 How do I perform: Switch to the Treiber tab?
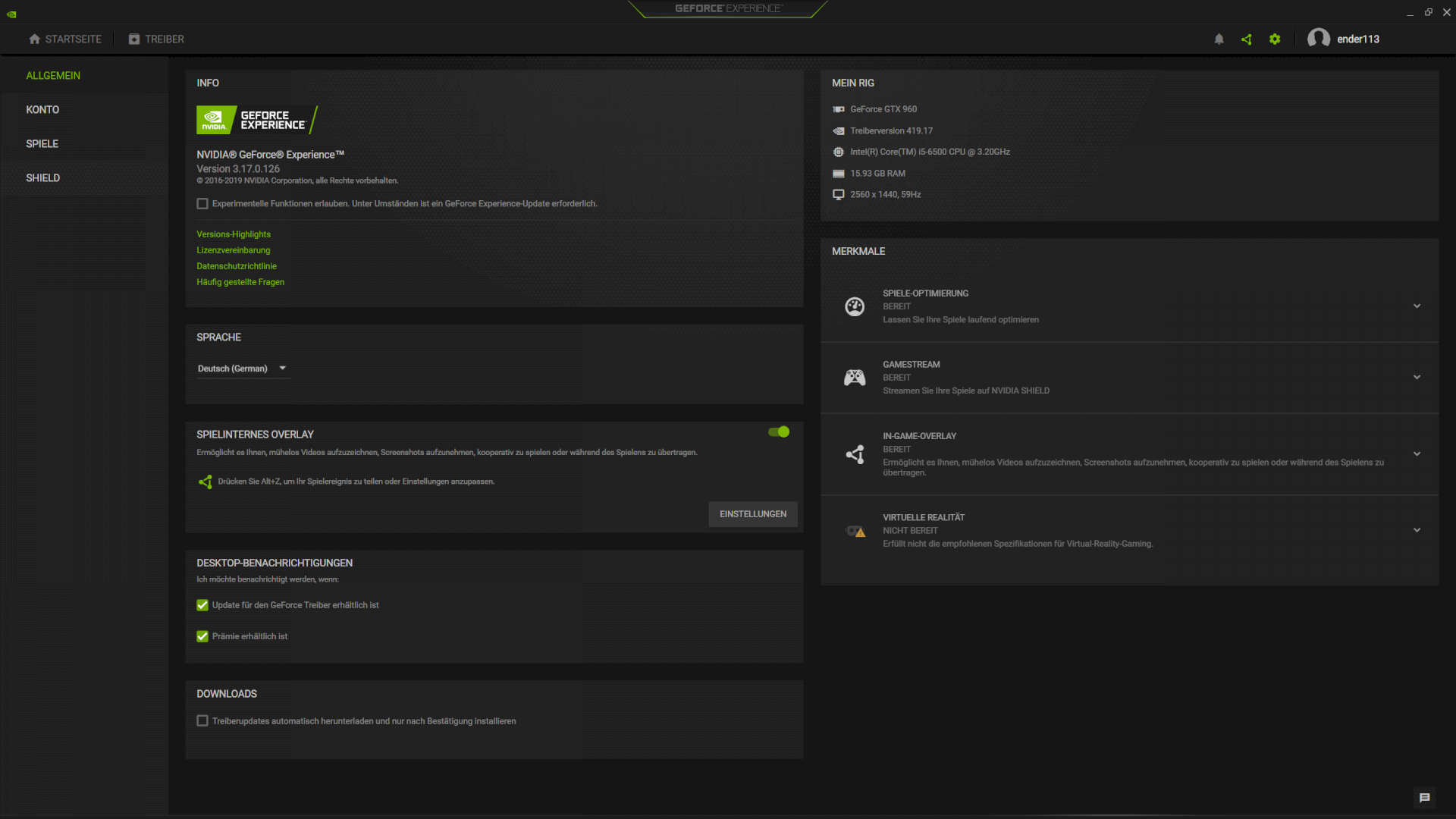point(156,39)
